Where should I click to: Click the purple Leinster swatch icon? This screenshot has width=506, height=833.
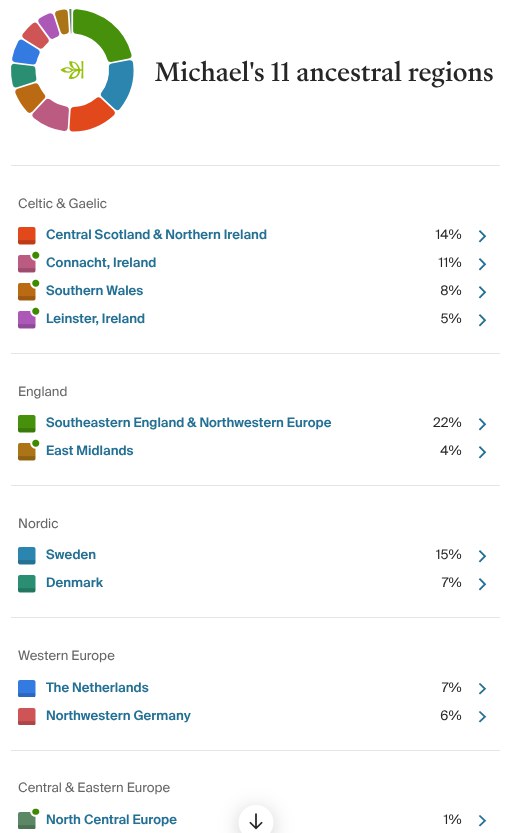coord(27,319)
